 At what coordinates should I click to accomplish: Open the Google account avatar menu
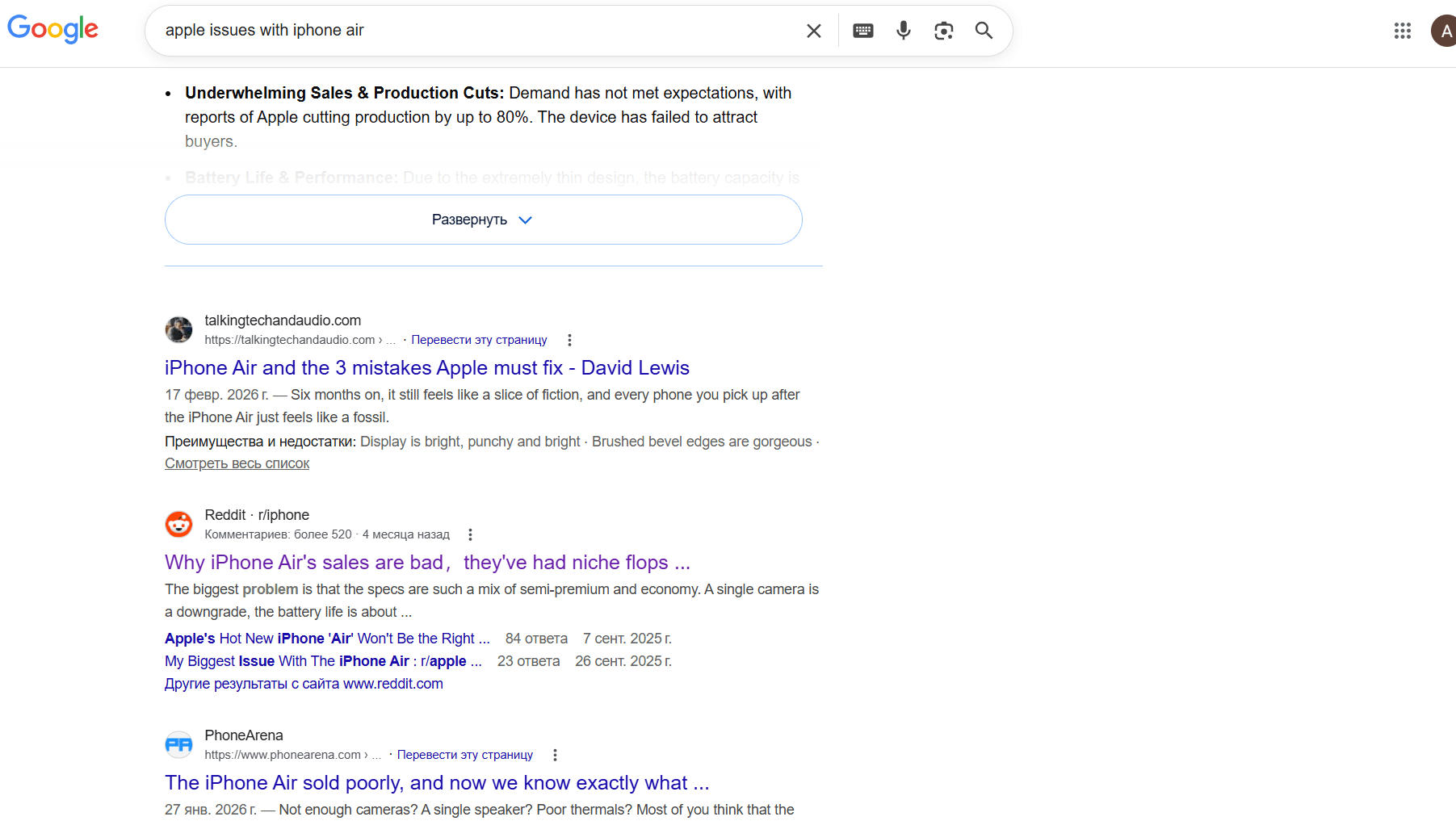coord(1444,31)
